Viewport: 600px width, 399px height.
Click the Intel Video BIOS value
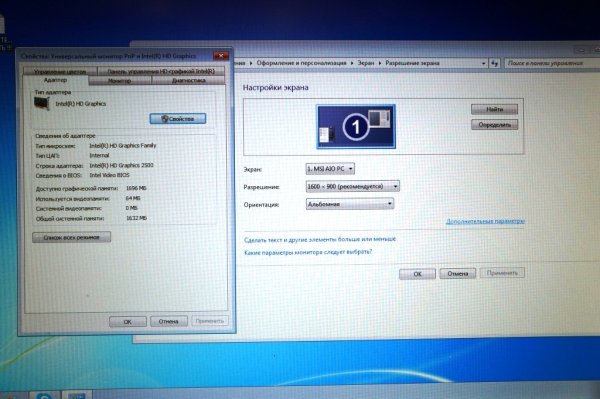click(x=109, y=175)
